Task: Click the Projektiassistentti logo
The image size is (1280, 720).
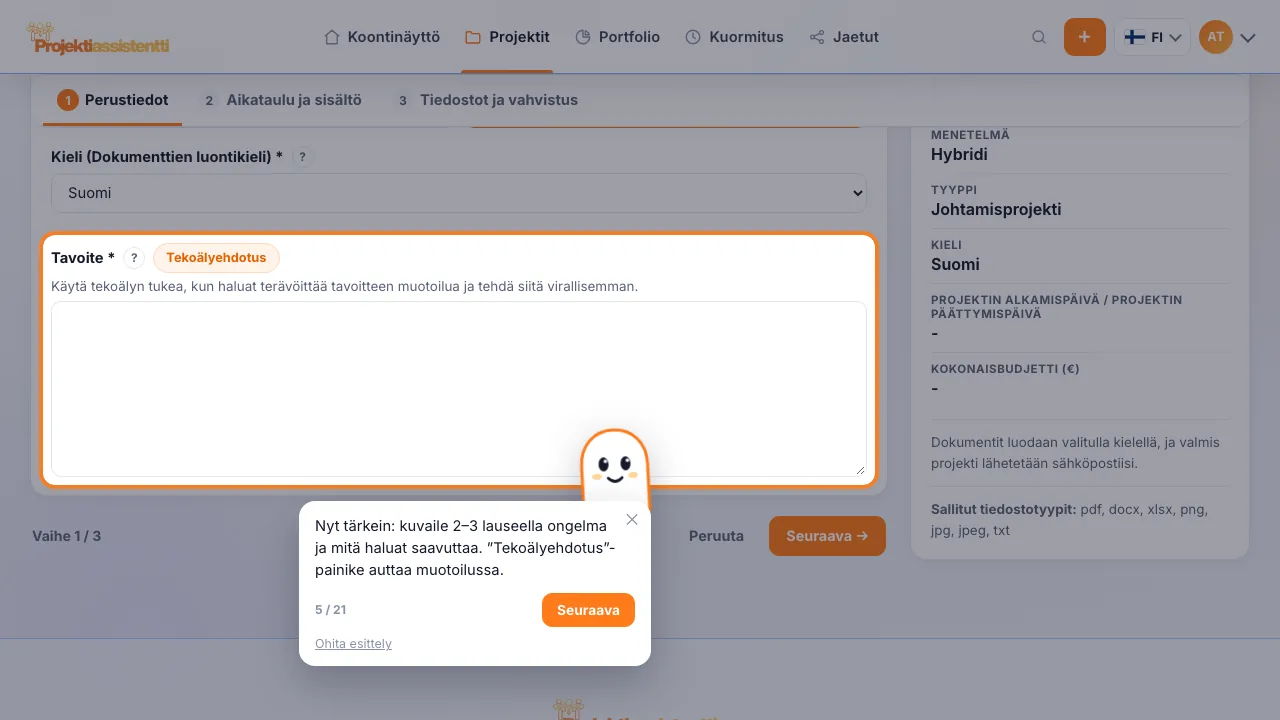Action: click(98, 39)
